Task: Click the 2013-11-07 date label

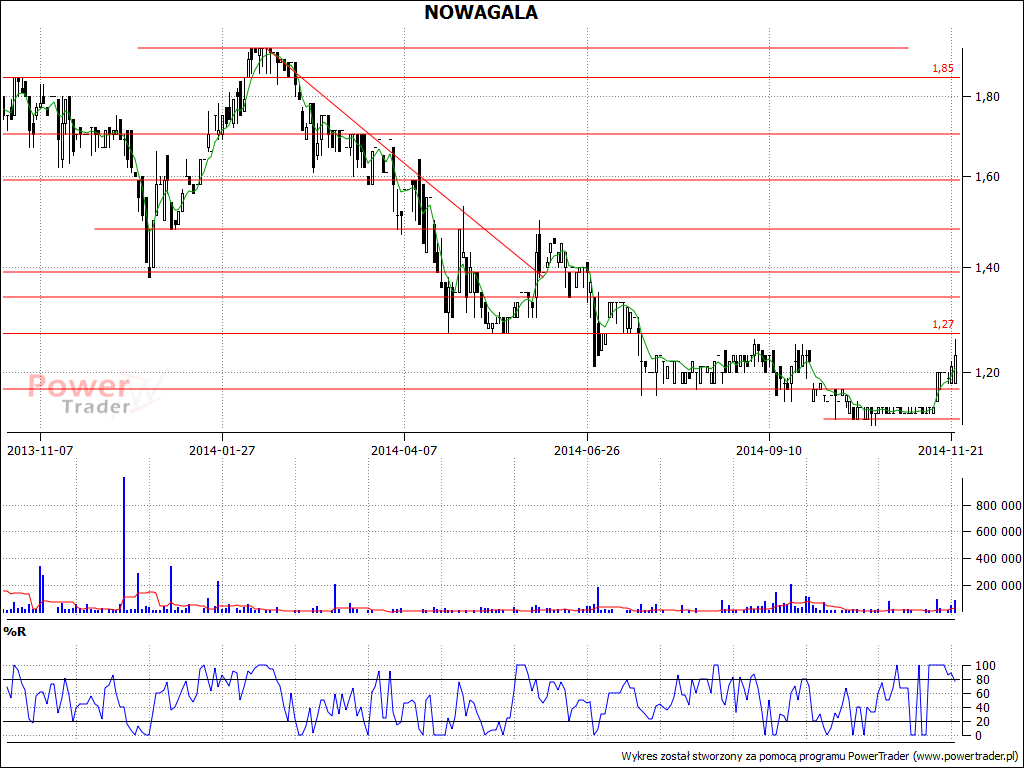Action: [39, 451]
